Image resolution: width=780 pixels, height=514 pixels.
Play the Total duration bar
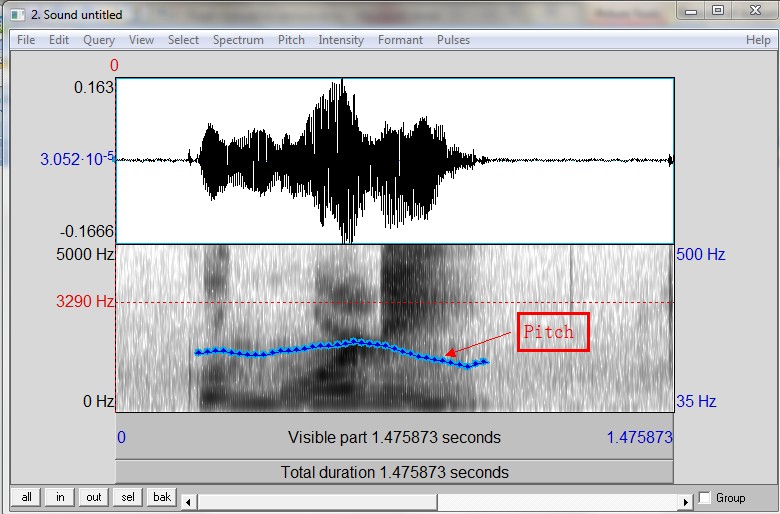pyautogui.click(x=394, y=472)
